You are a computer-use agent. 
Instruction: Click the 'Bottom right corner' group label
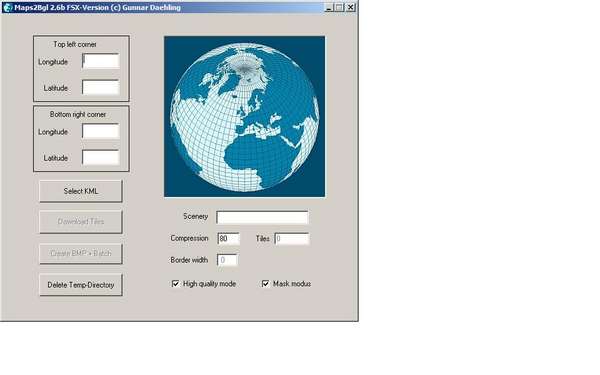(x=78, y=114)
